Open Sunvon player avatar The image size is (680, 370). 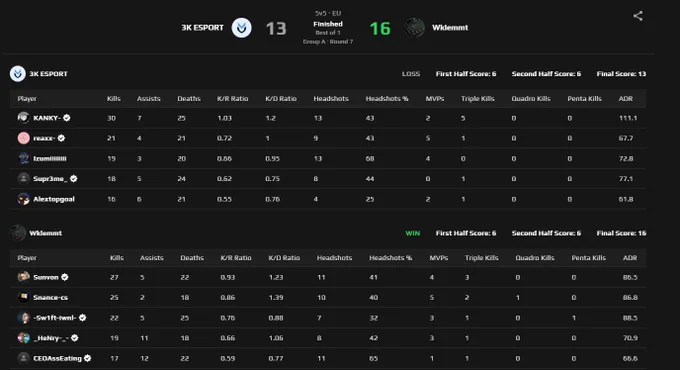point(23,277)
